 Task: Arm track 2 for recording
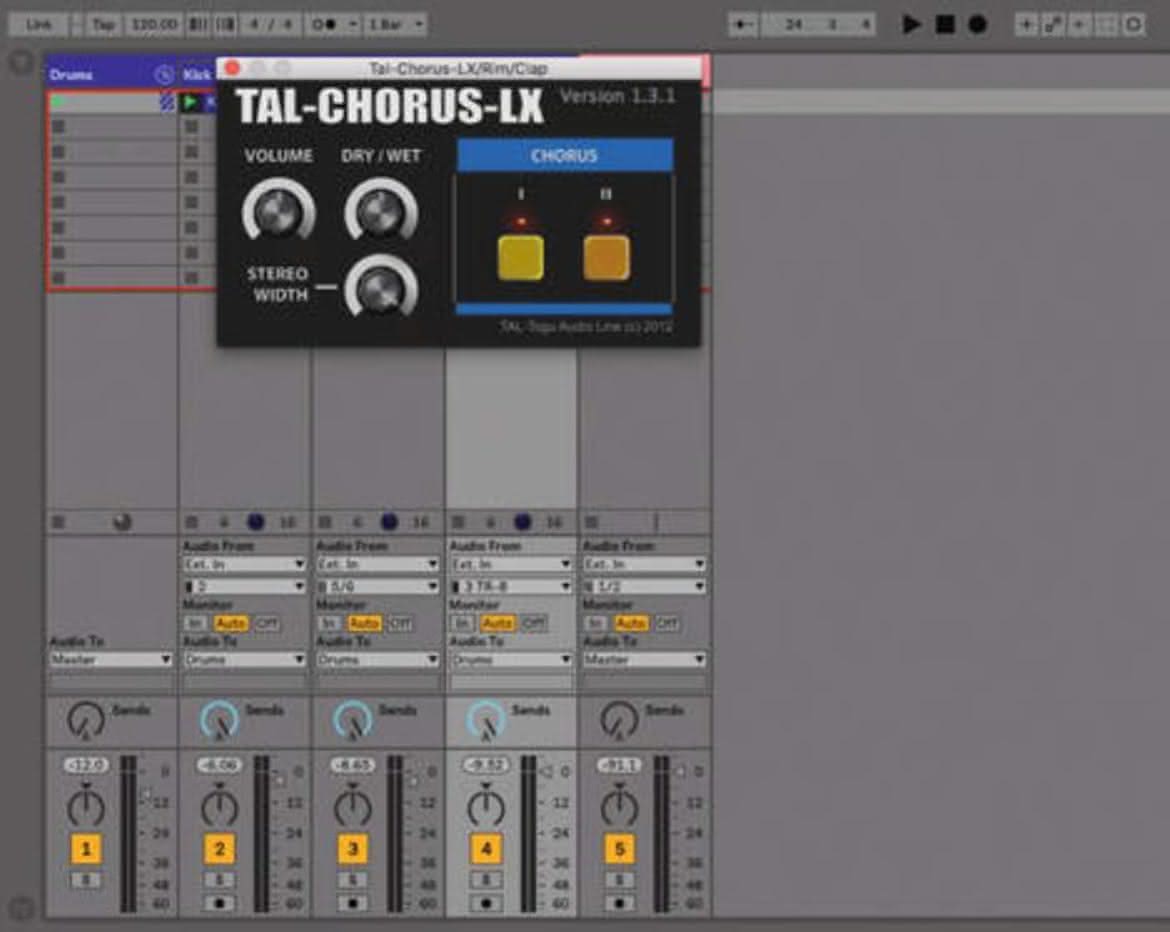click(219, 904)
